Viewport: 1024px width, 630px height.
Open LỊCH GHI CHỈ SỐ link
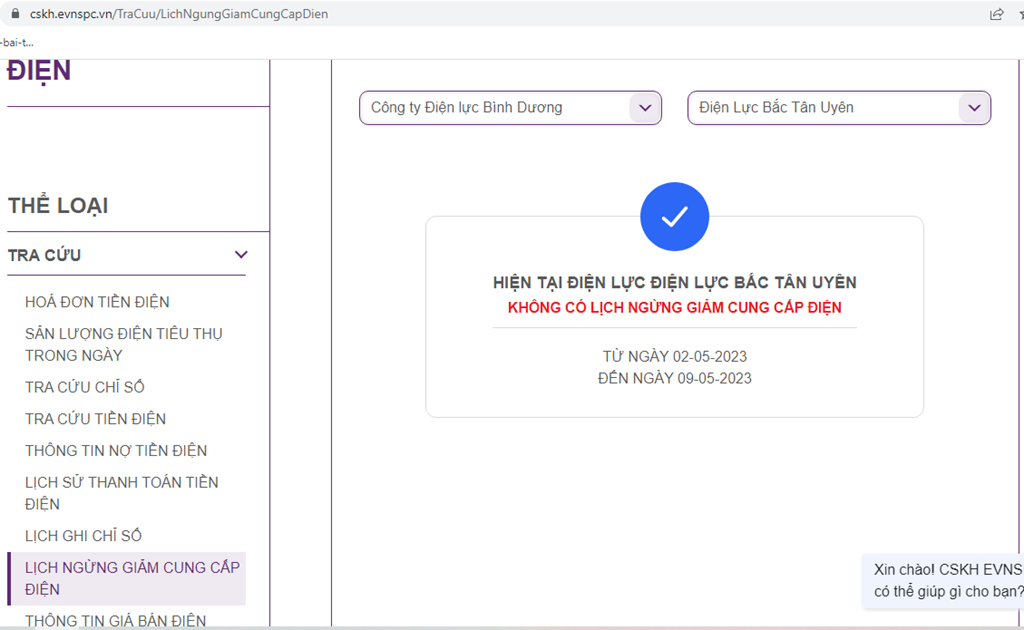(x=84, y=536)
